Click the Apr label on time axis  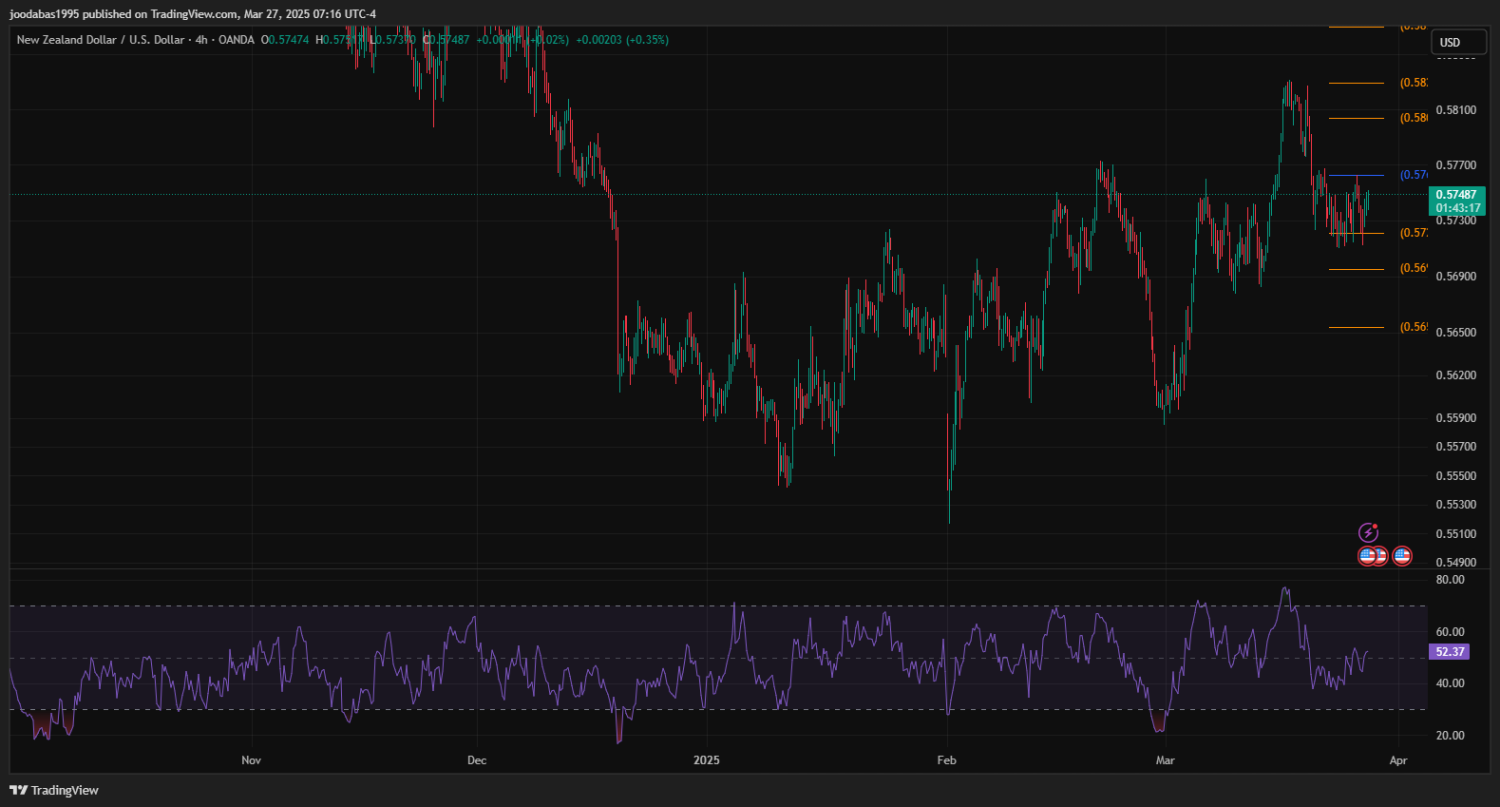click(x=1398, y=761)
